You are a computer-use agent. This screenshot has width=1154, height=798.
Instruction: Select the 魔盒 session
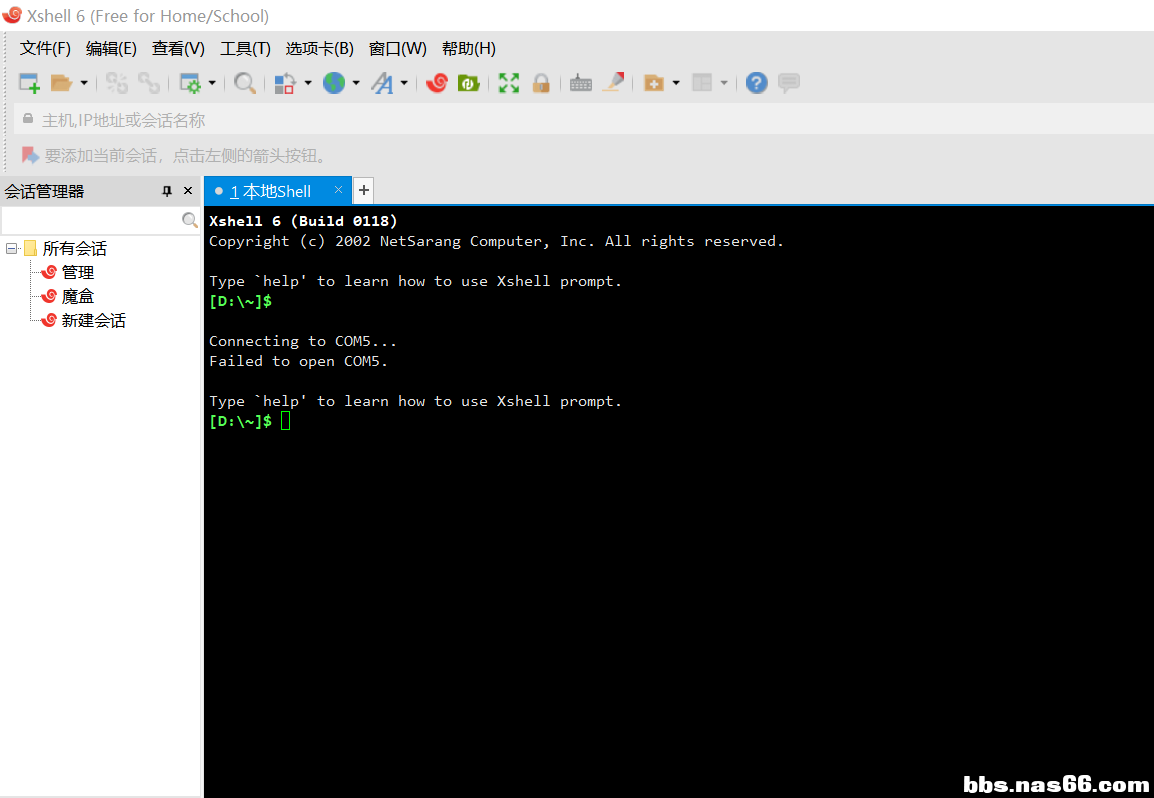coord(78,296)
